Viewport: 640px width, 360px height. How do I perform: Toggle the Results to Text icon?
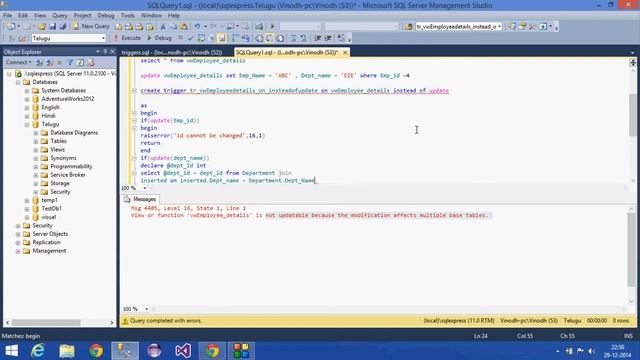pos(259,38)
